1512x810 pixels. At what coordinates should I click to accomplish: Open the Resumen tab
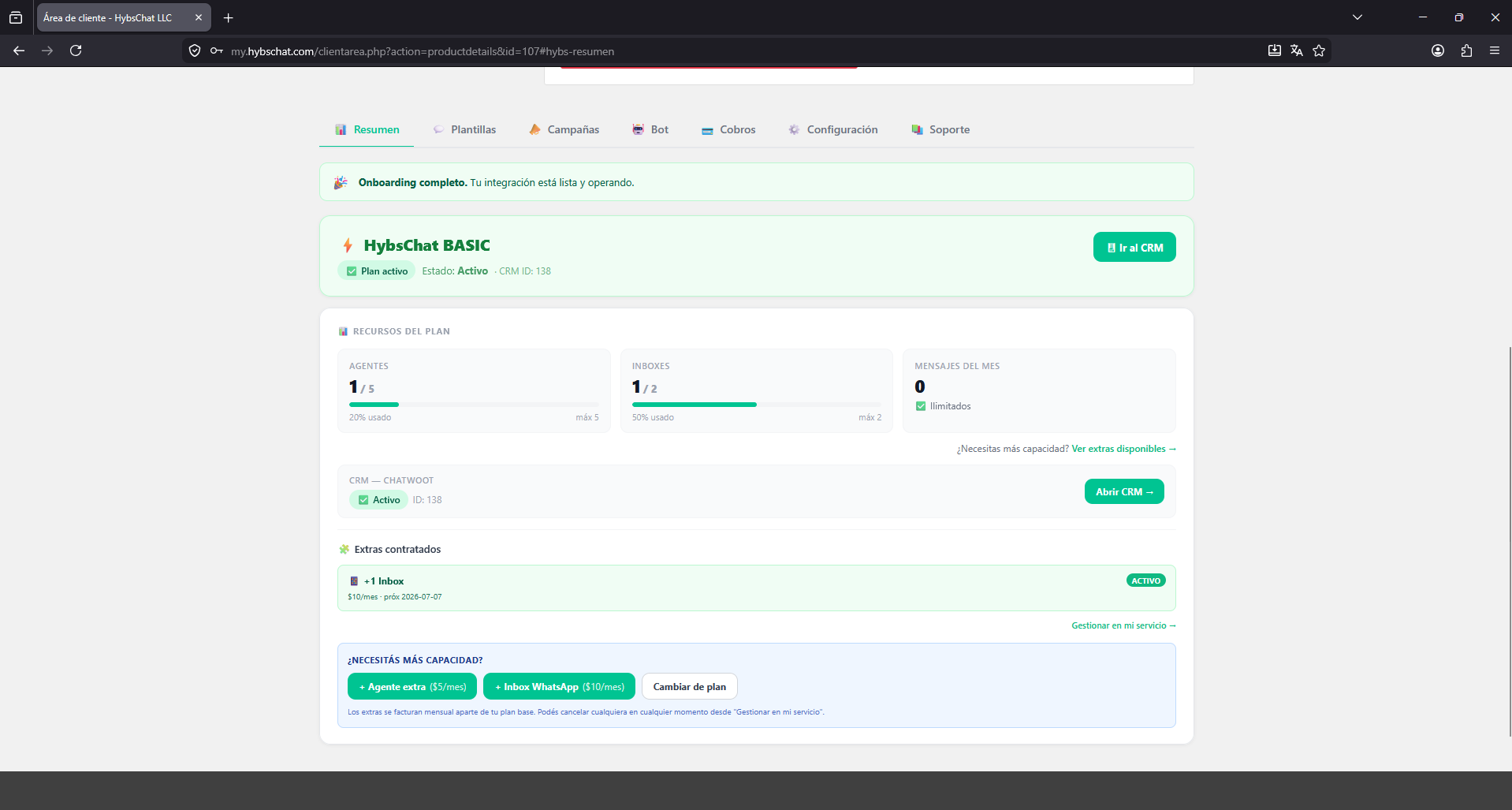point(367,129)
